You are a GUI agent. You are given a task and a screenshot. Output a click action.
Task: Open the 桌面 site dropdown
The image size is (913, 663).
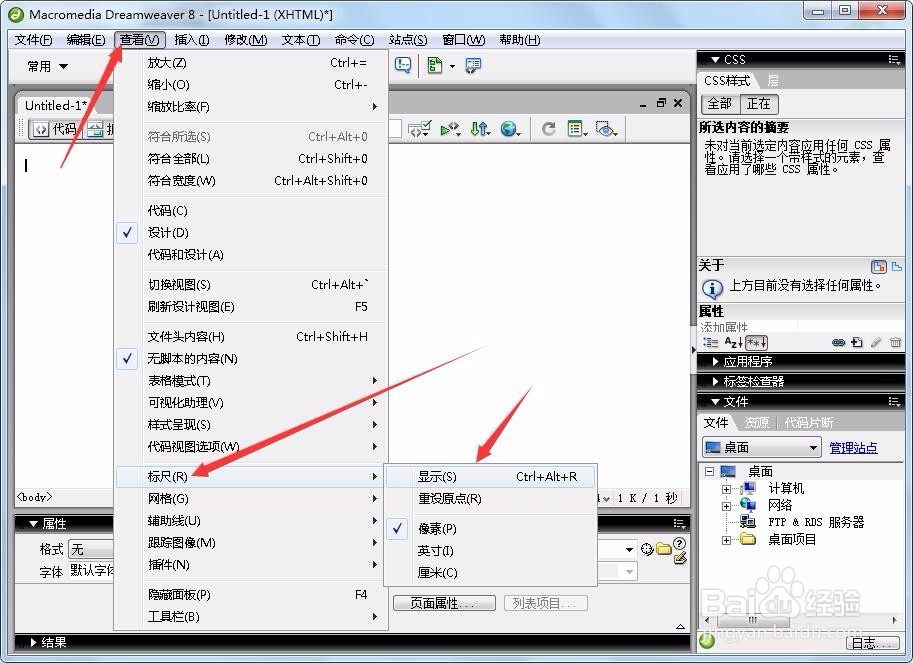(762, 448)
